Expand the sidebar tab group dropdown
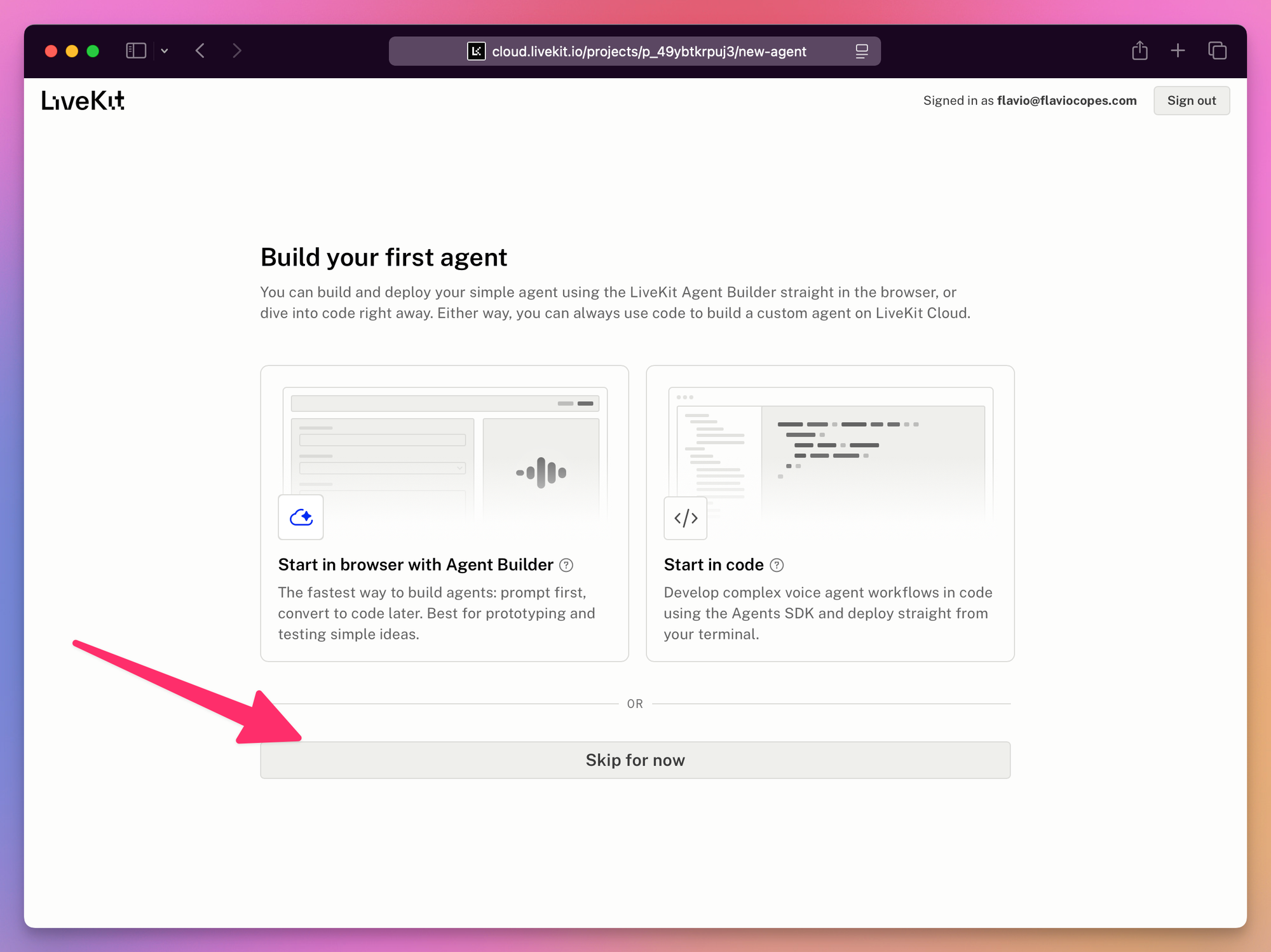 click(165, 51)
